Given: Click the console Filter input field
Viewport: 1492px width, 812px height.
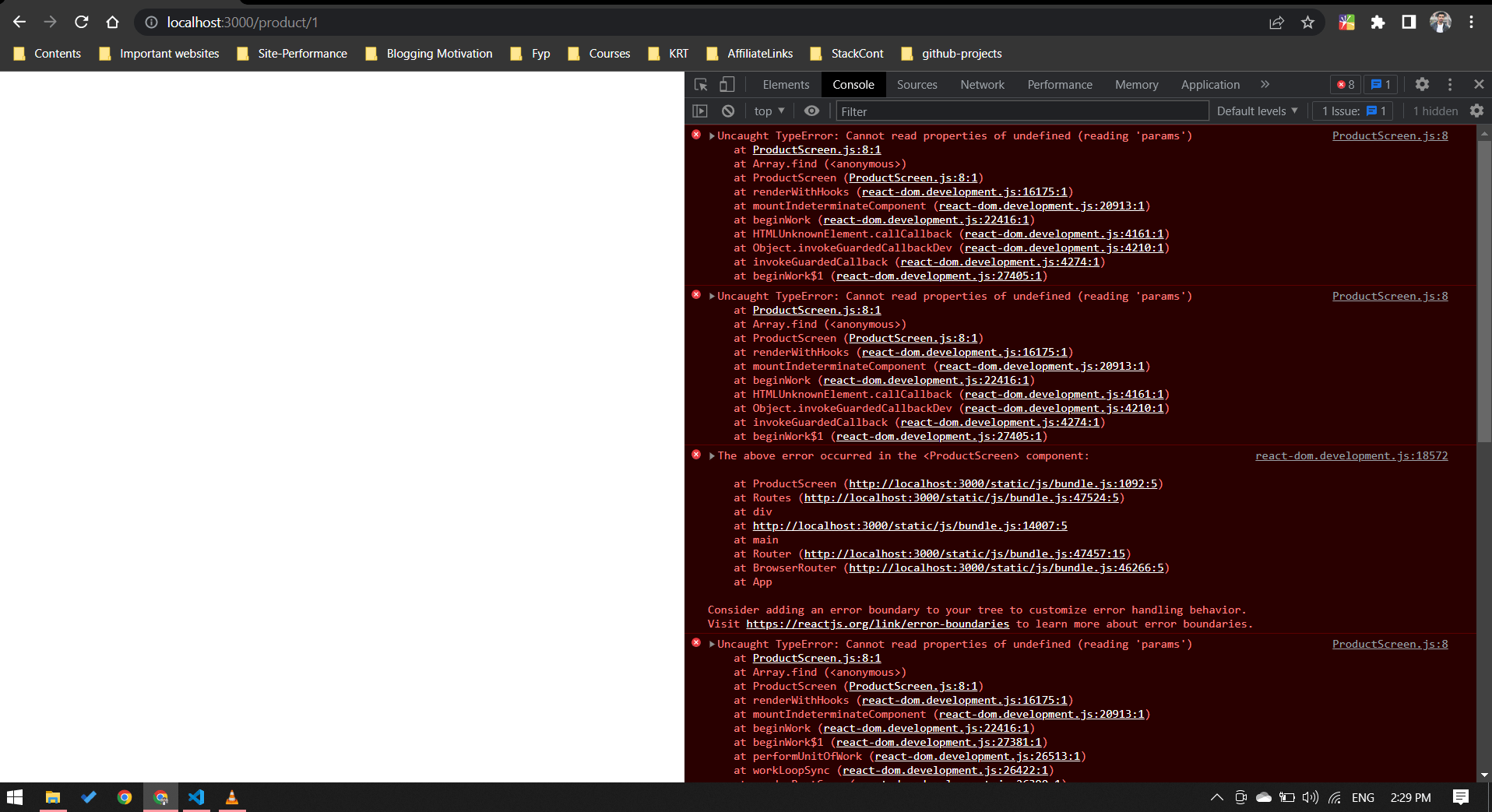Looking at the screenshot, I should tap(1022, 111).
